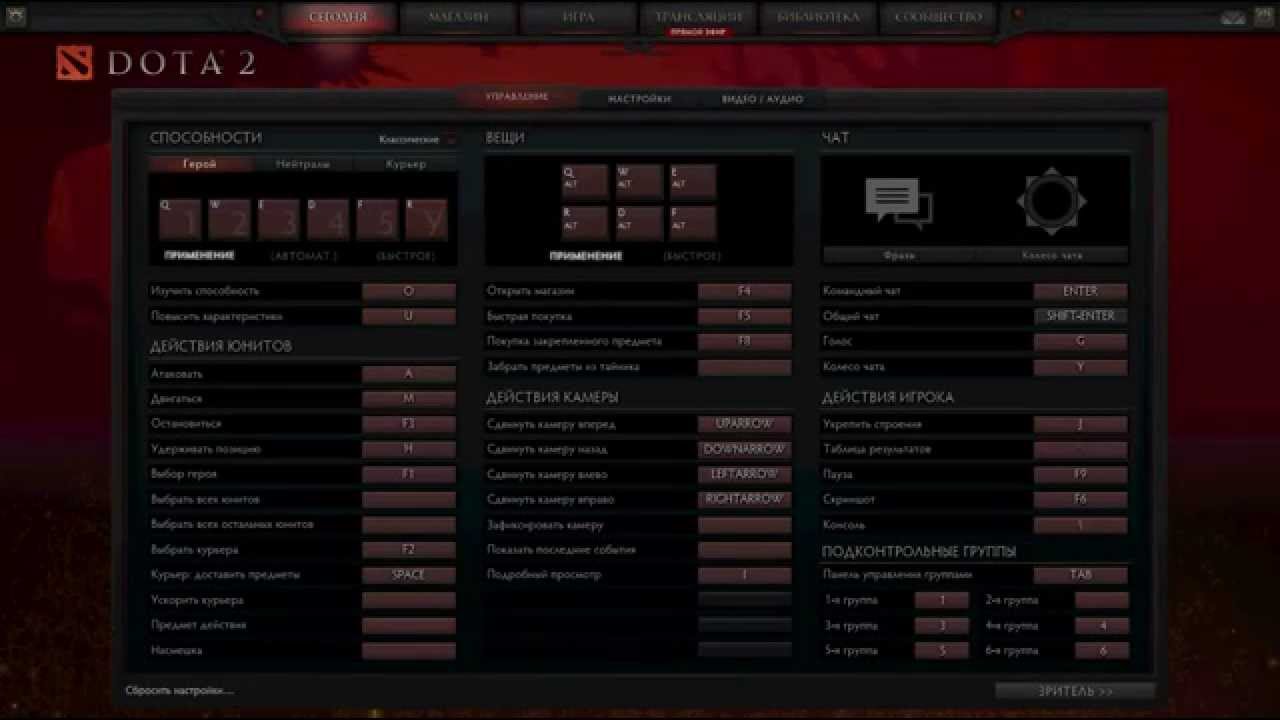Change the Открыть магазин key binding F4
Screen dimensions: 1280x720
[744, 291]
